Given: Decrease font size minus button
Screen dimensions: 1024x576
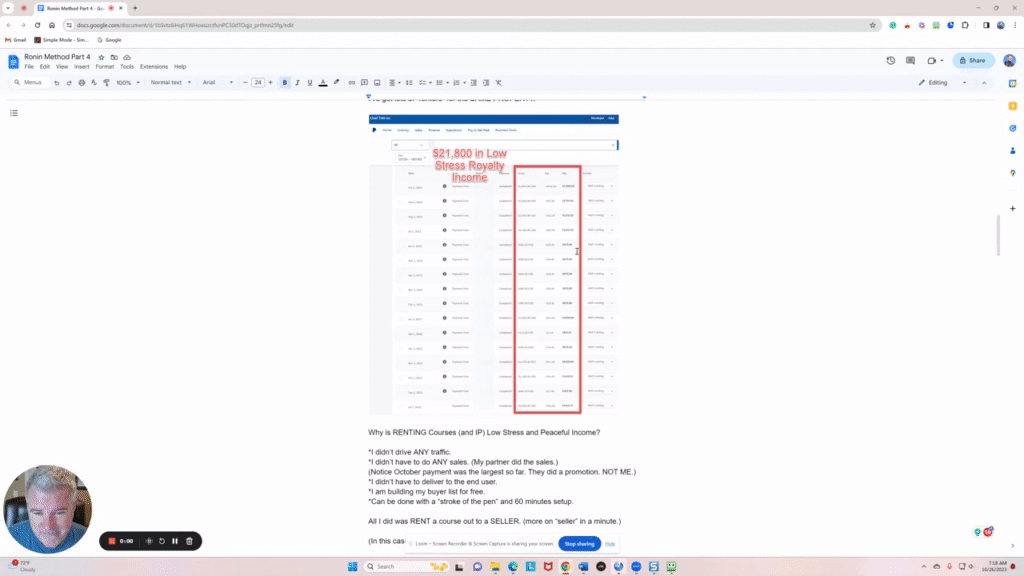Looking at the screenshot, I should [245, 83].
